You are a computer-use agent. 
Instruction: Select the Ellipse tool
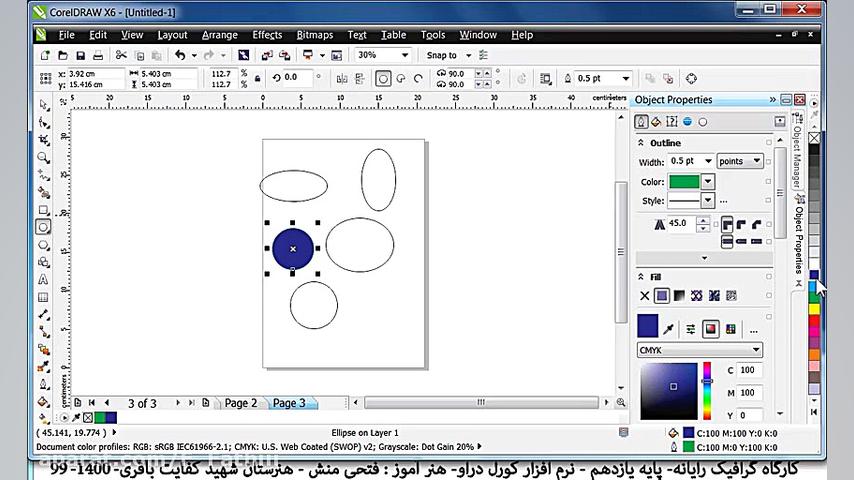pyautogui.click(x=44, y=227)
